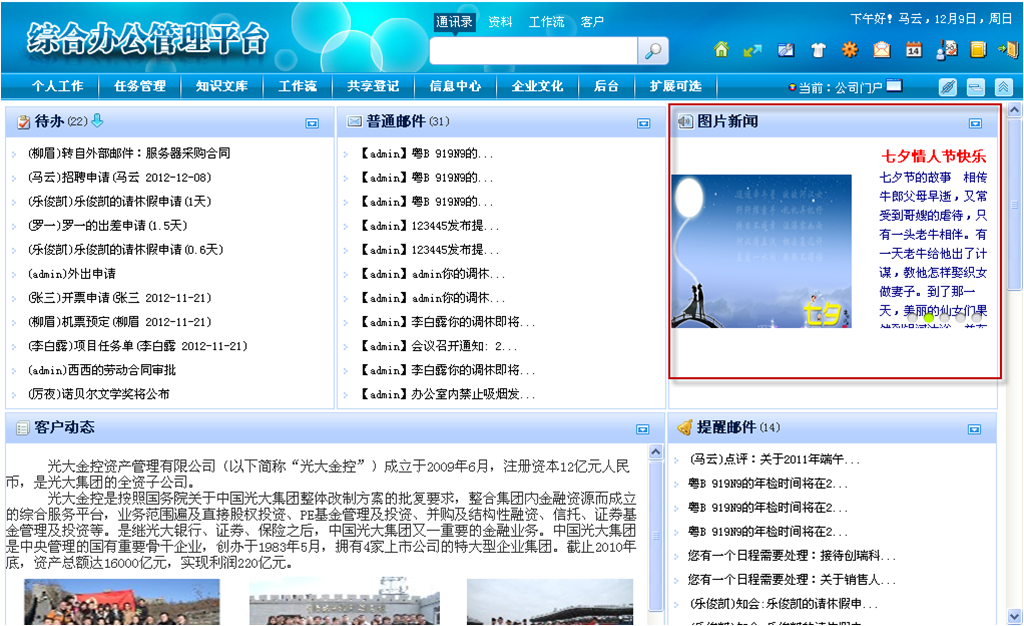Open reminder (马云)点评：关于2011年端午
Screen dimensions: 1024x626
point(775,460)
